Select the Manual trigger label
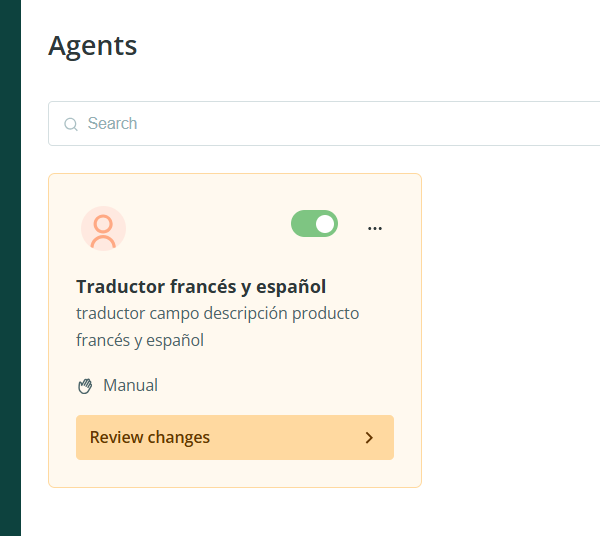 point(130,385)
